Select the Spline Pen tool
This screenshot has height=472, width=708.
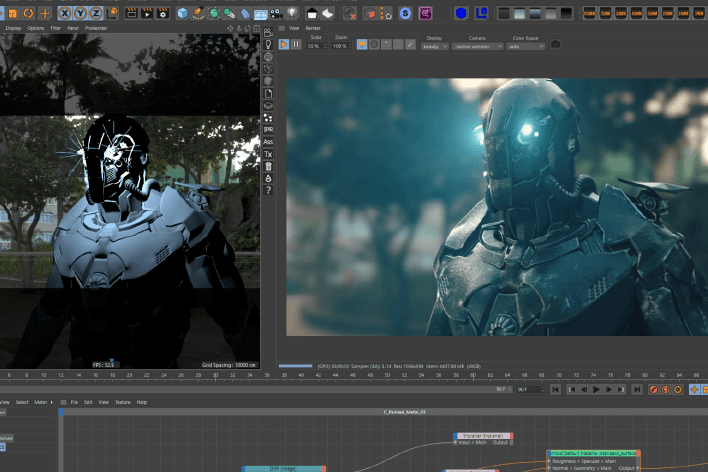[198, 13]
